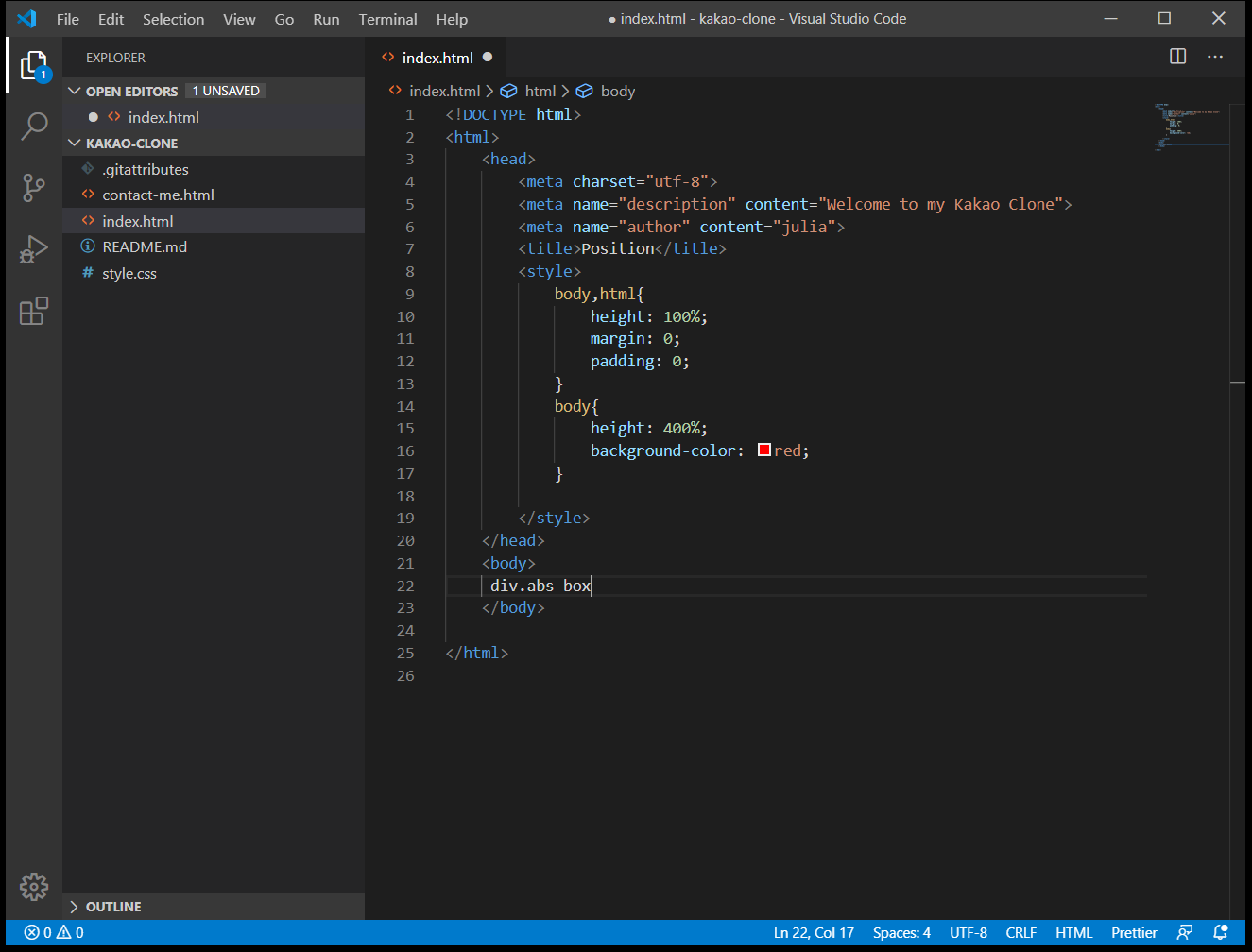Click the closing </style> tag
Viewport: 1252px width, 952px height.
click(554, 518)
